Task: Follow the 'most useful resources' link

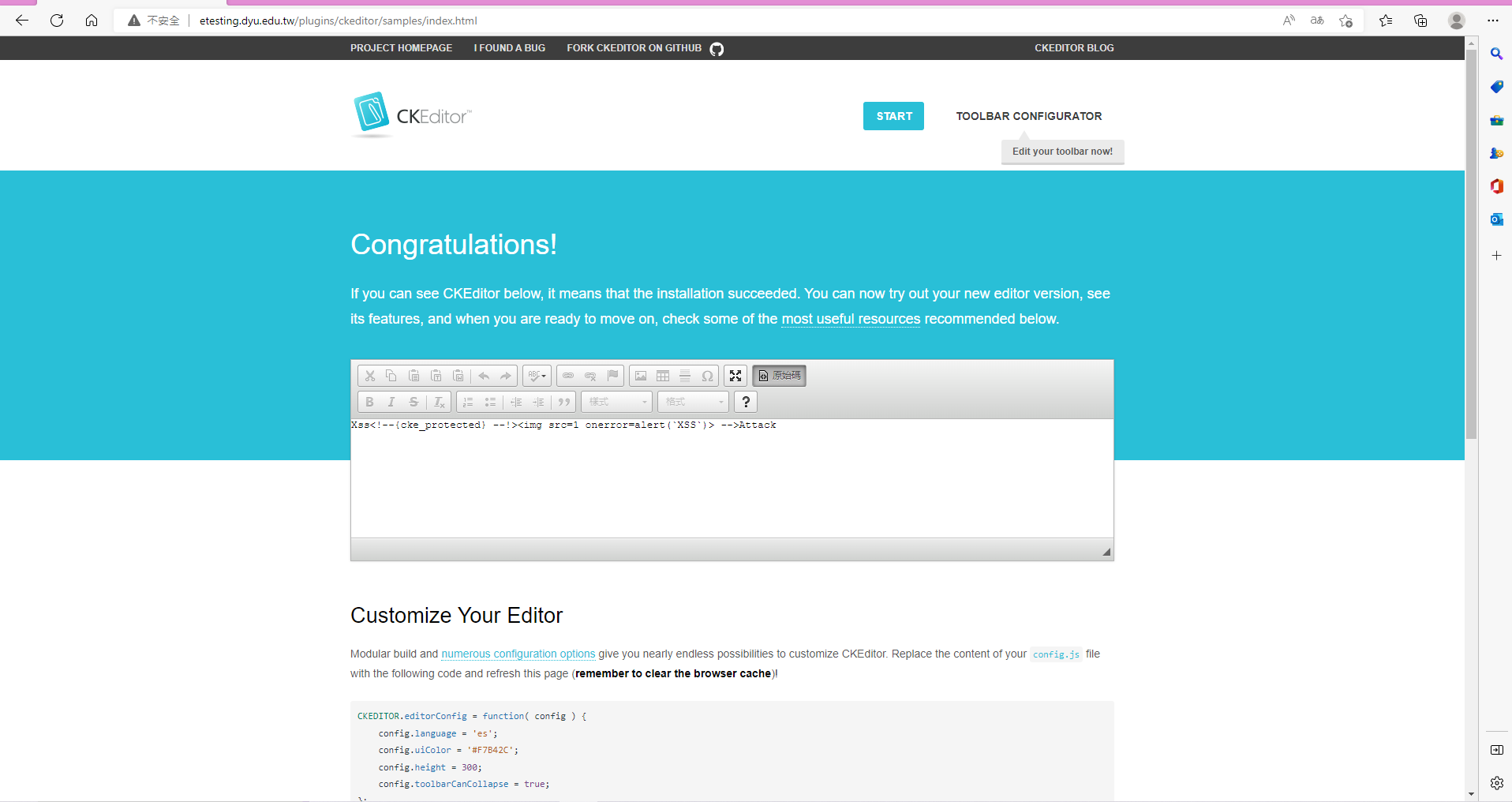Action: click(x=851, y=319)
